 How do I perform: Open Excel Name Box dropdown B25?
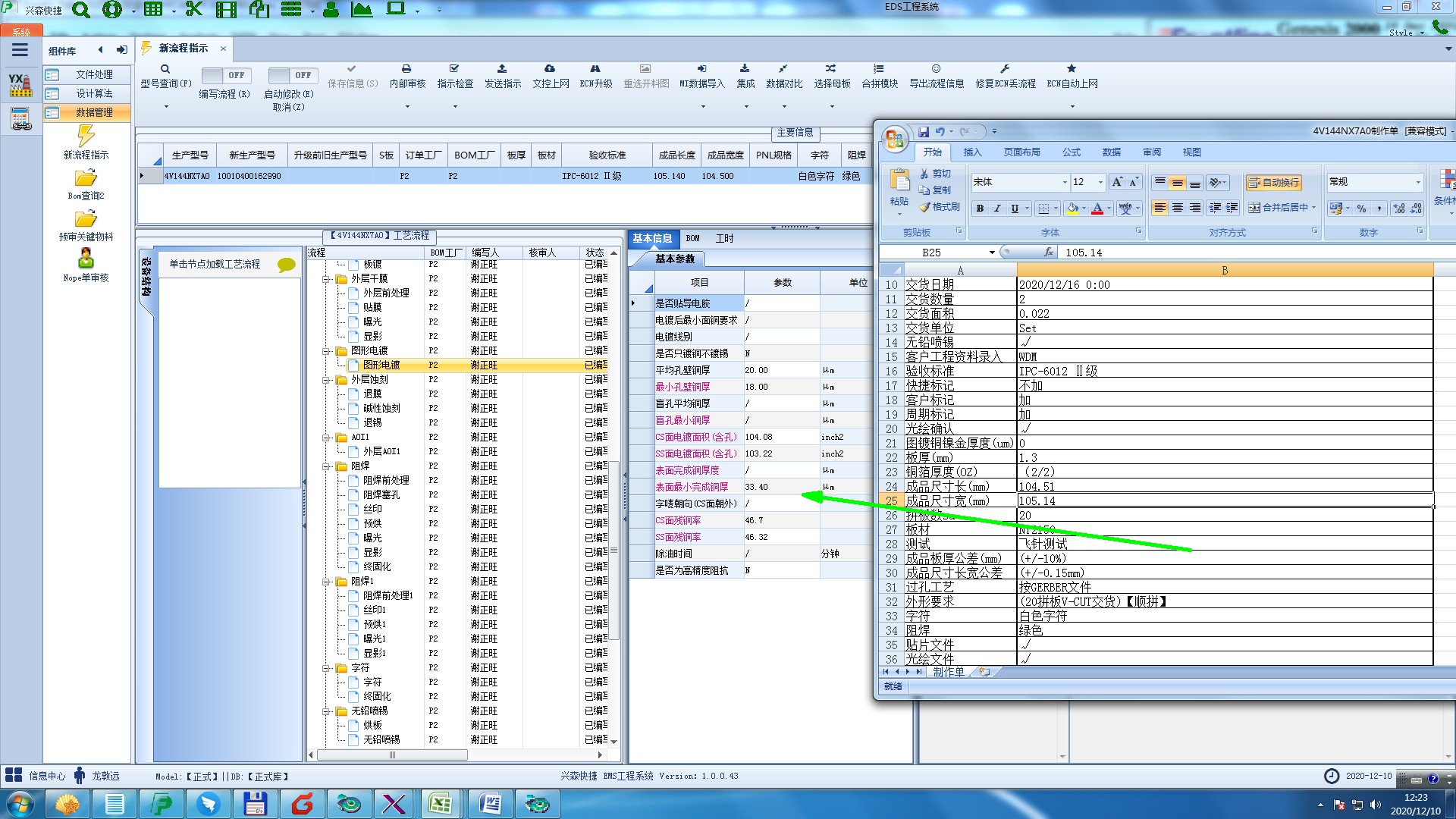991,253
